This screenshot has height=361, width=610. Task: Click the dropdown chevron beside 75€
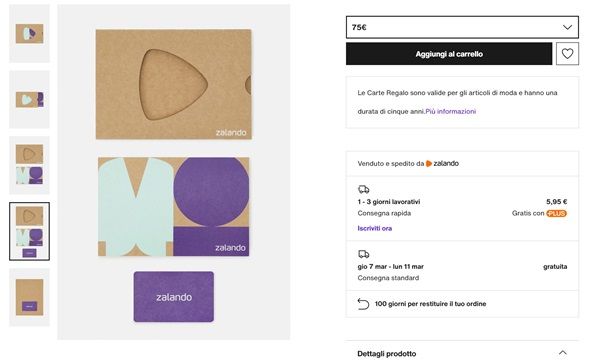coord(567,27)
